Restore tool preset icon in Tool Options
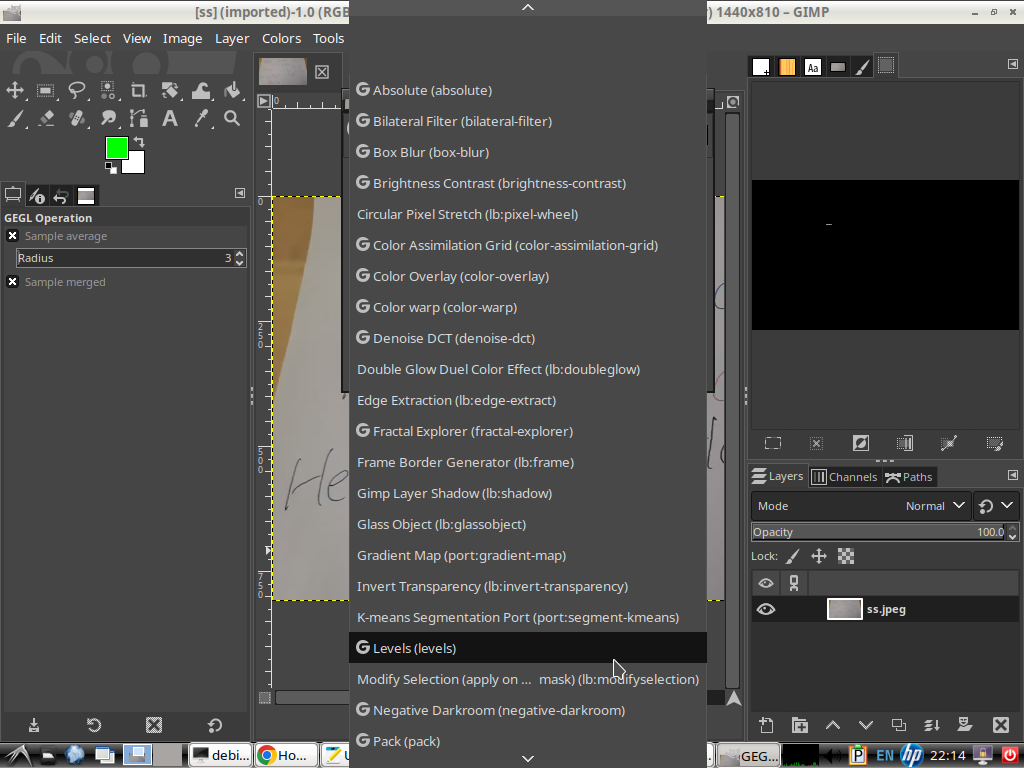 [x=94, y=725]
